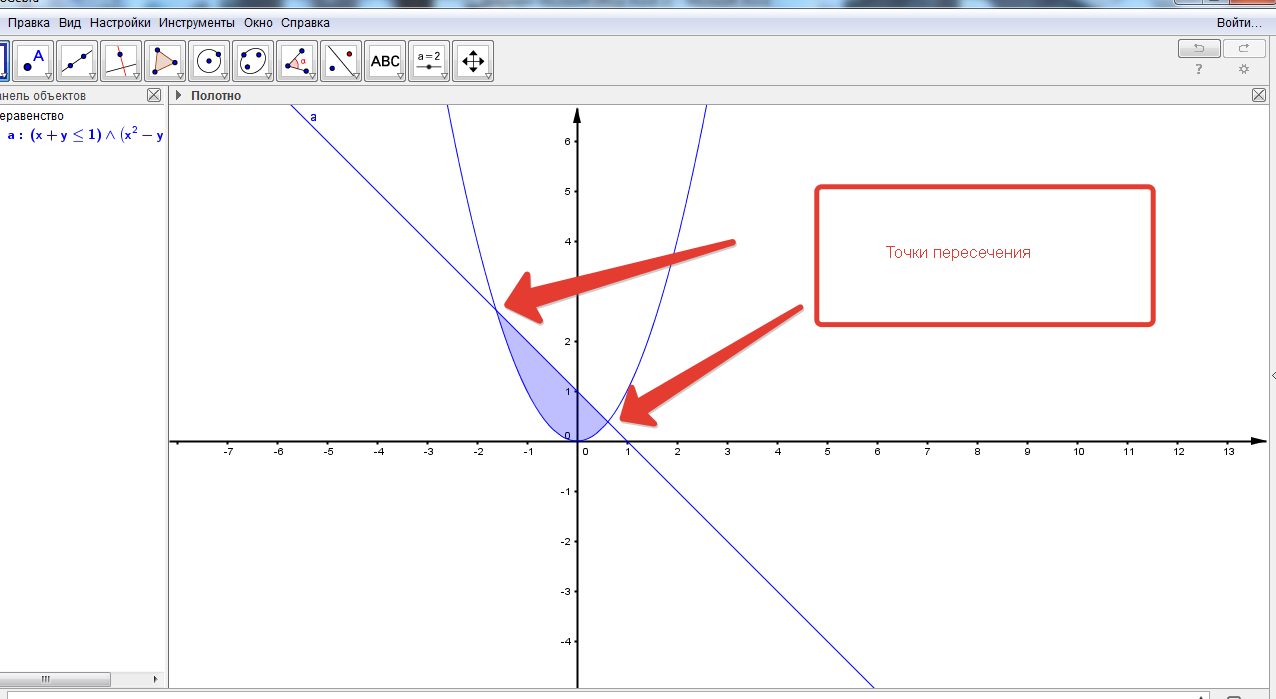Select the ABC text tool

[x=385, y=61]
